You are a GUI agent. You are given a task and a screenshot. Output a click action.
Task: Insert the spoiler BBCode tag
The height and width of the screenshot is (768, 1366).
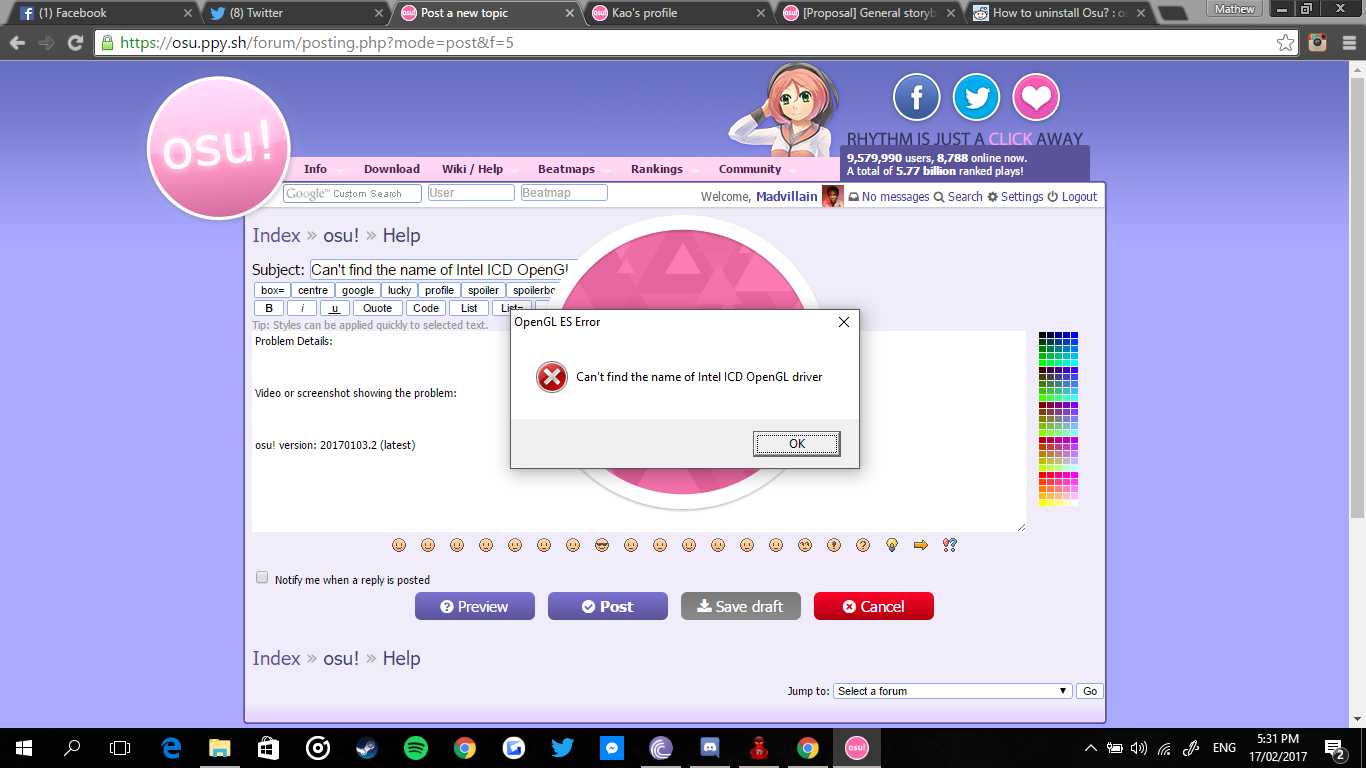(483, 290)
